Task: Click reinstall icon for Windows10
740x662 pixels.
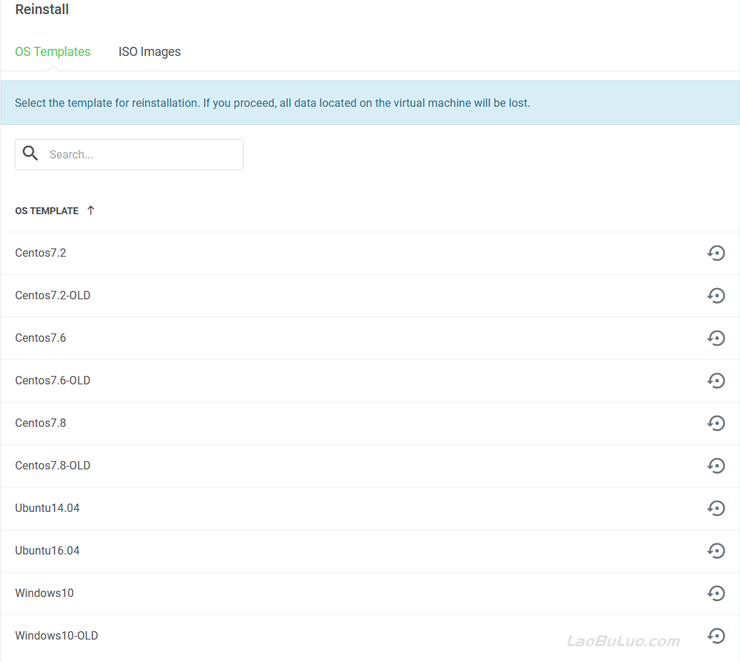Action: click(716, 593)
